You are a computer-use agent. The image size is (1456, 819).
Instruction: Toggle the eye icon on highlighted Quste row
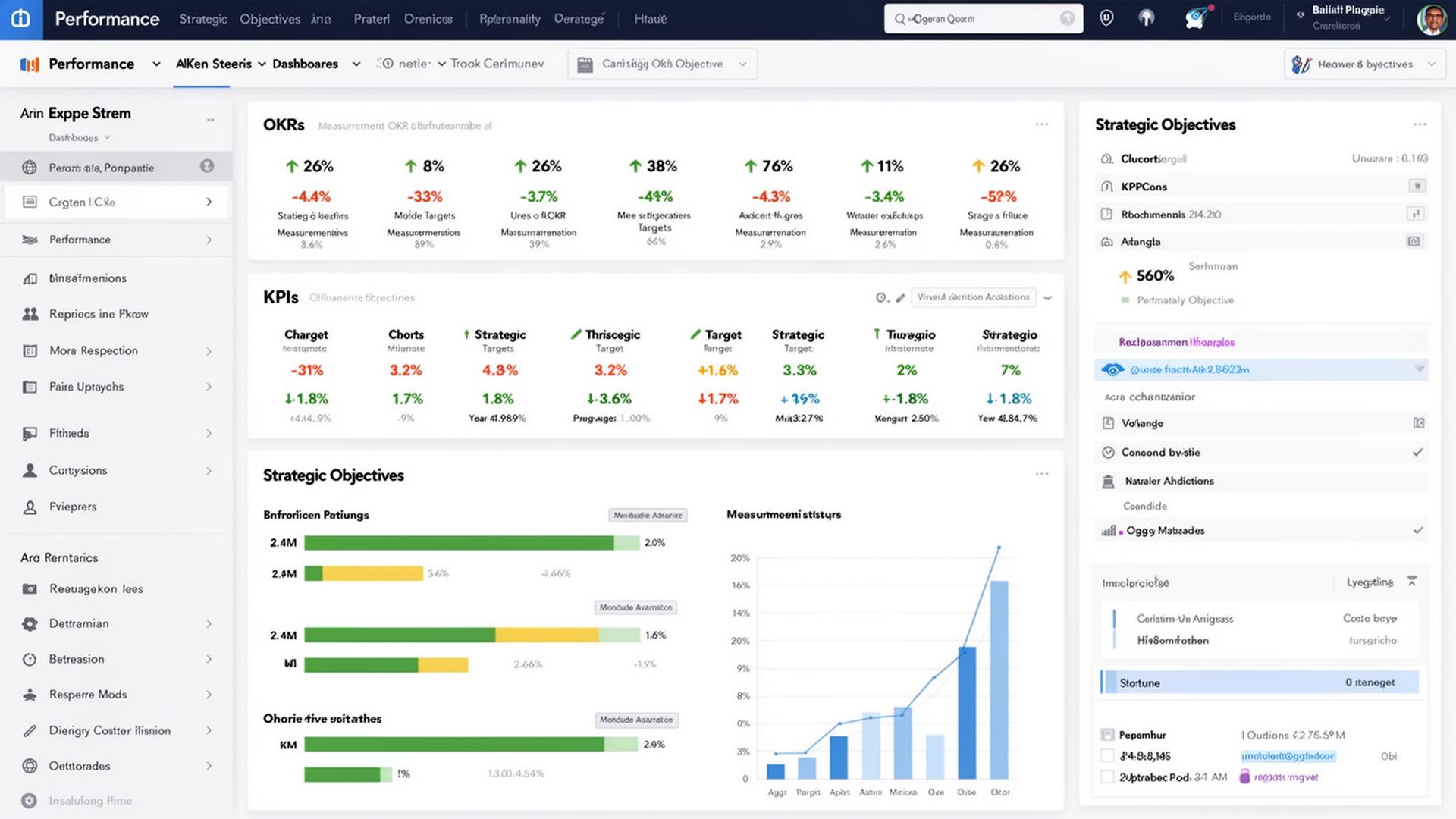tap(1112, 370)
